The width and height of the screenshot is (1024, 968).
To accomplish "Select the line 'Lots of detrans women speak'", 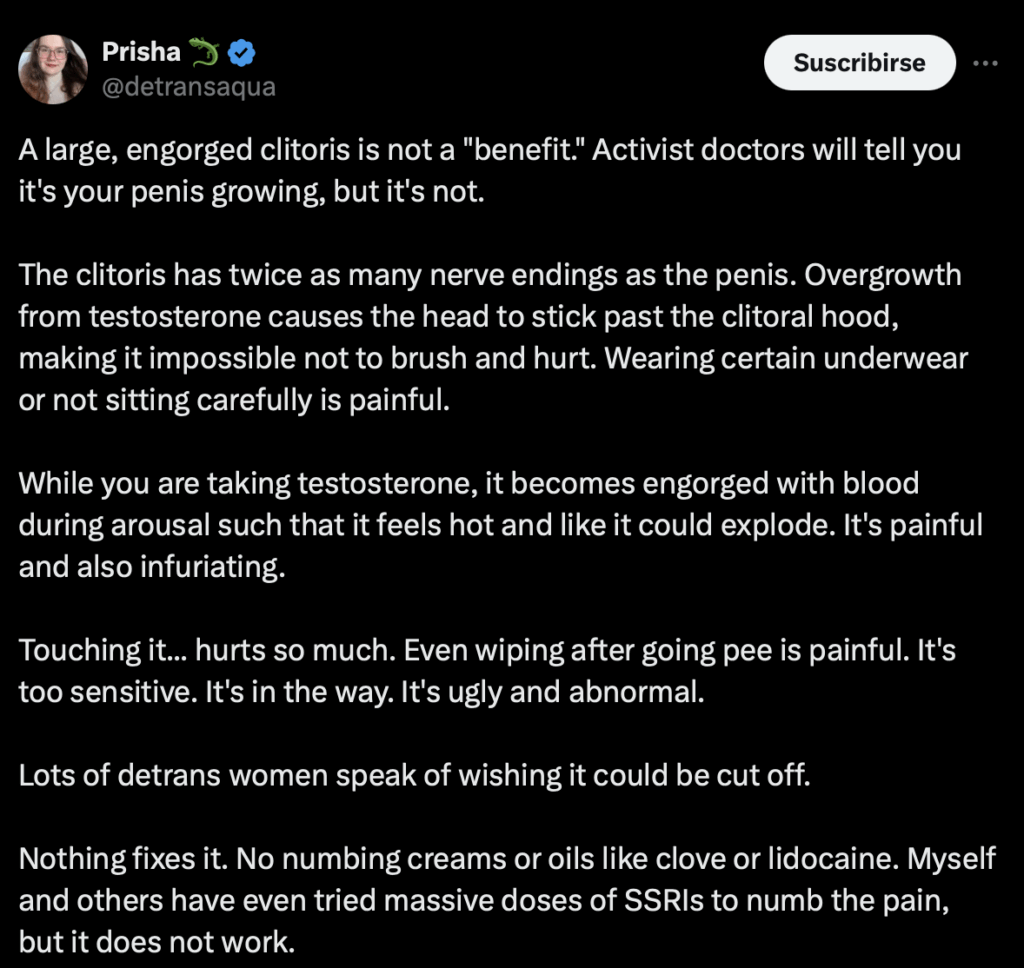I will pyautogui.click(x=415, y=775).
